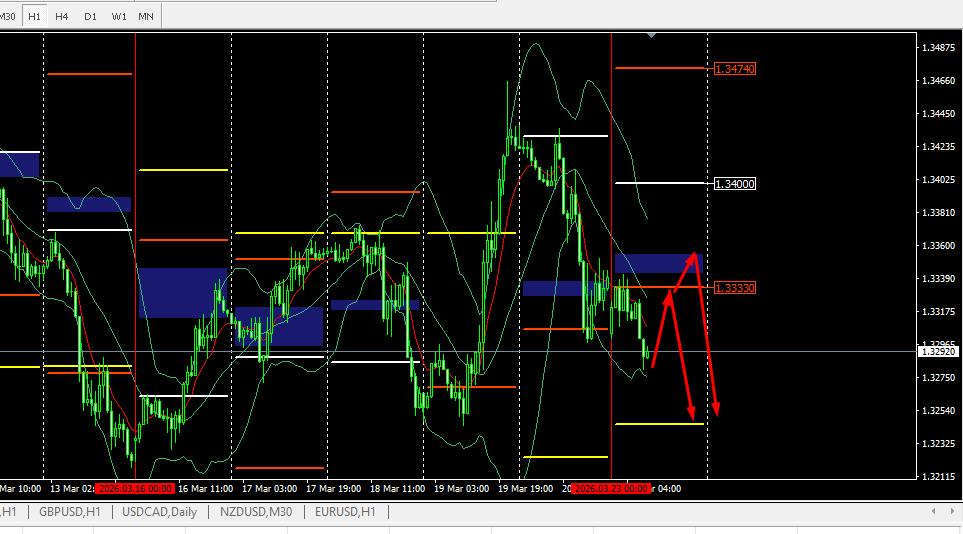Click 1.33600 on the price axis
The width and height of the screenshot is (963, 534).
point(938,246)
